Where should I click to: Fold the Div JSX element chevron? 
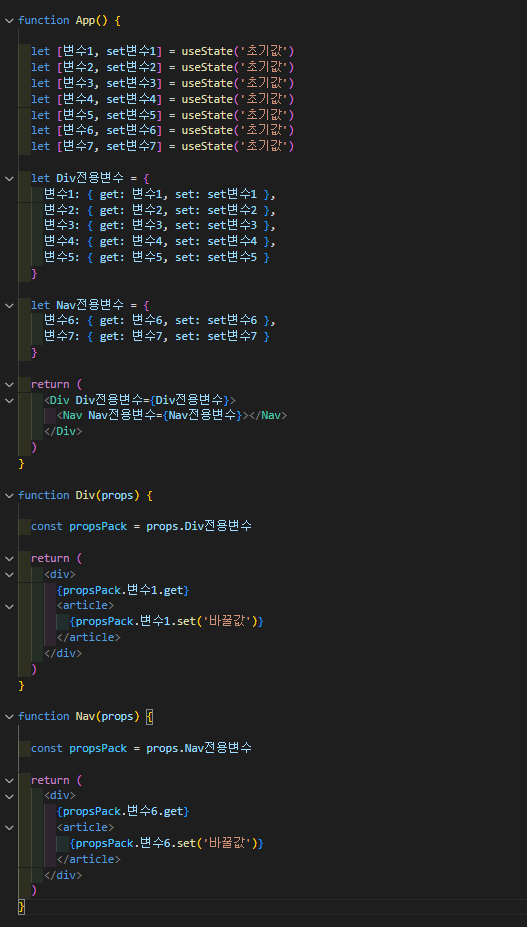9,400
